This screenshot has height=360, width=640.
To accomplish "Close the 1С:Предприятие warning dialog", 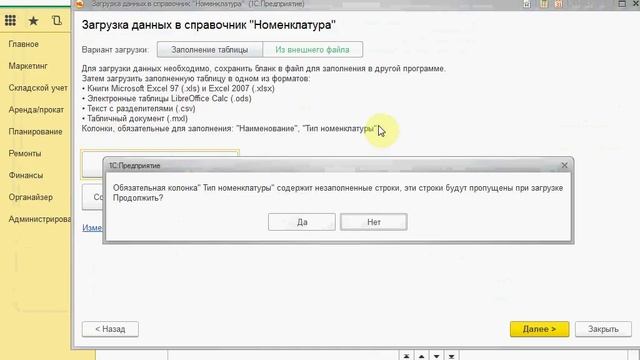I will coord(564,165).
